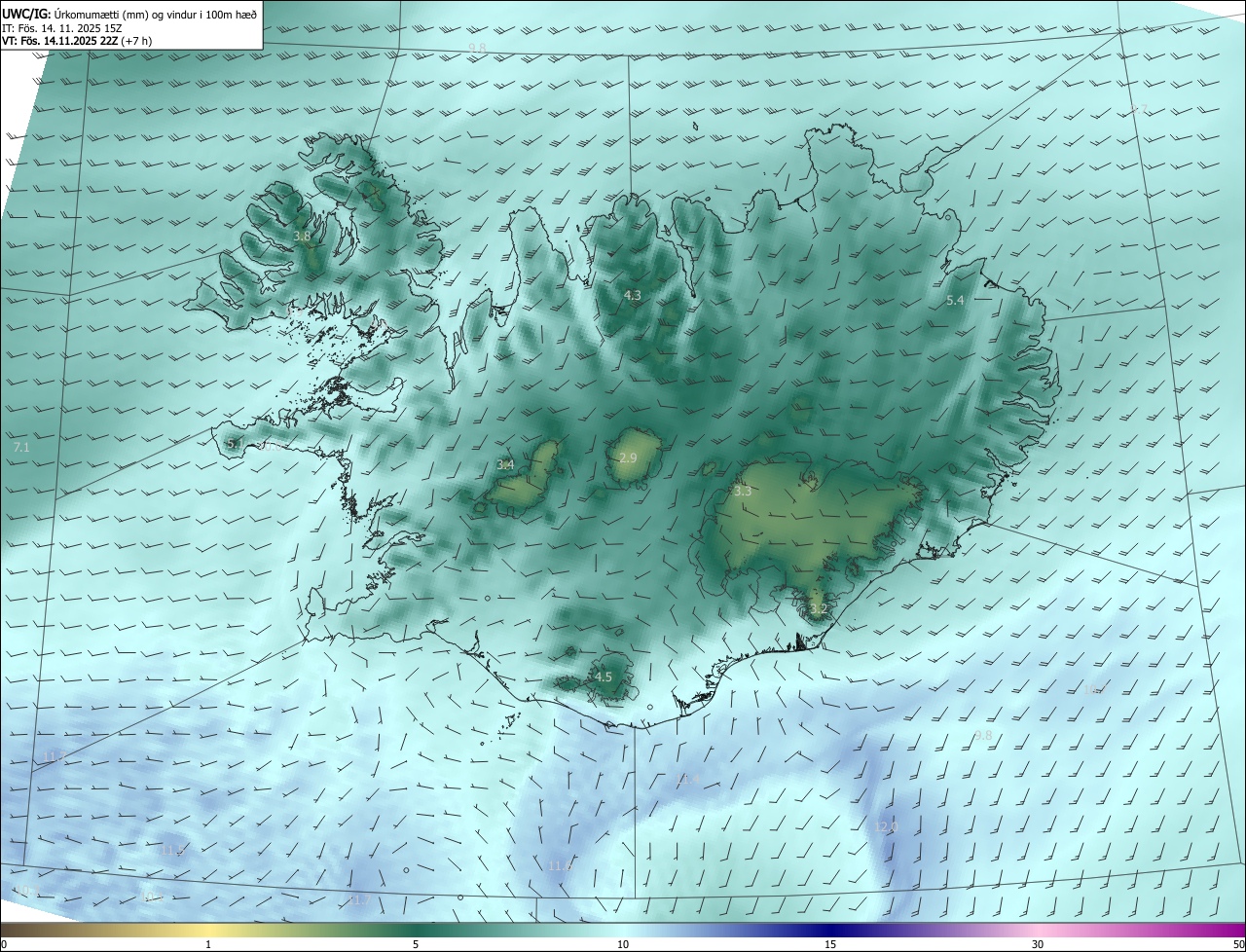Click the 5.1 value label on the peninsula
This screenshot has width=1246, height=952.
[235, 444]
